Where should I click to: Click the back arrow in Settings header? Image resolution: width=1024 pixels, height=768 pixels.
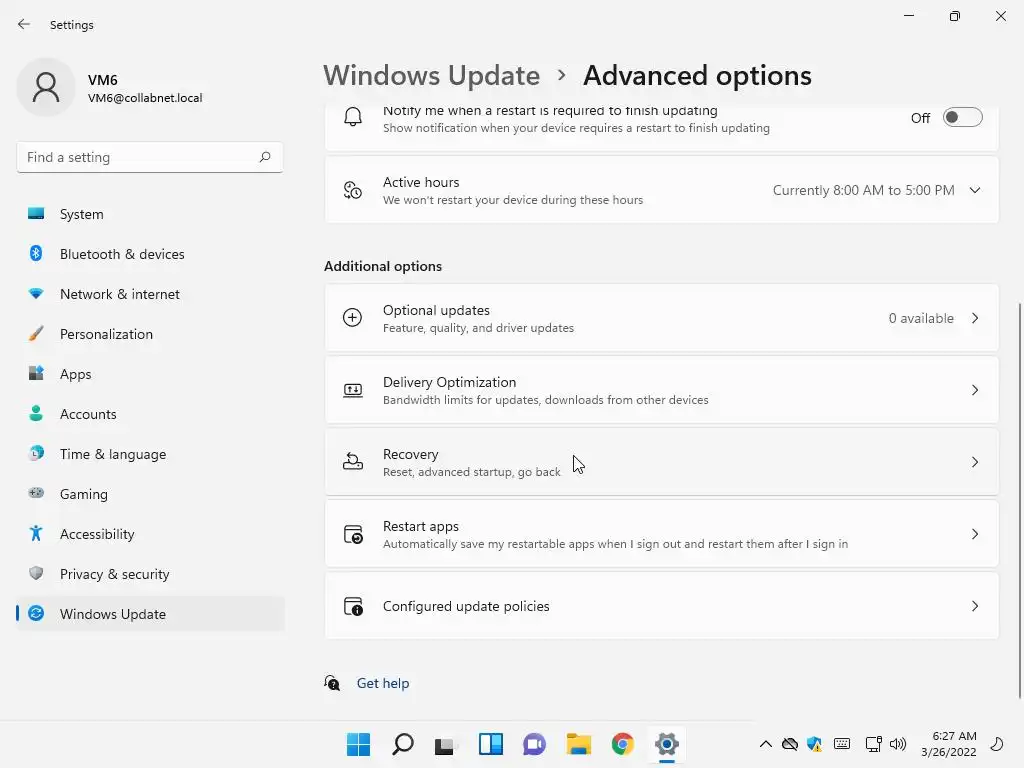(x=24, y=24)
